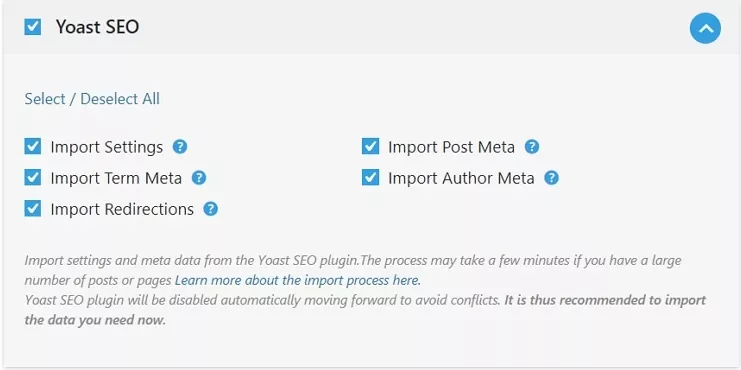Viewport: 741px width, 370px height.
Task: Open 'Learn more about the import process here'
Action: point(298,280)
